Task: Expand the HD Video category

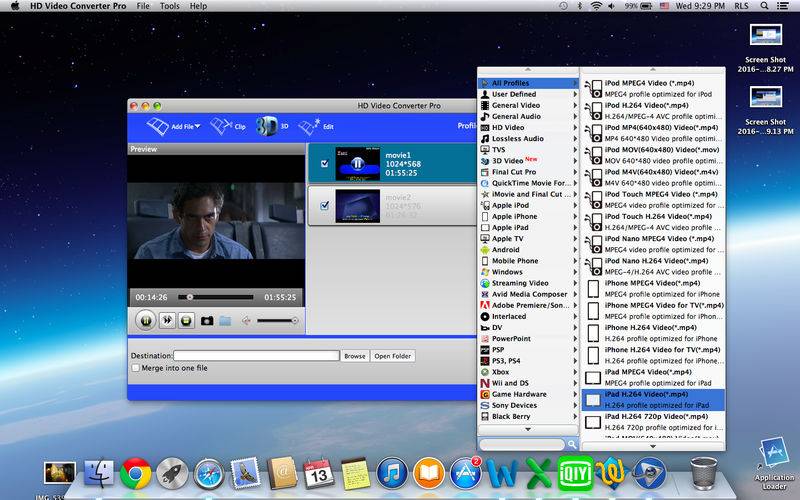Action: tap(528, 128)
